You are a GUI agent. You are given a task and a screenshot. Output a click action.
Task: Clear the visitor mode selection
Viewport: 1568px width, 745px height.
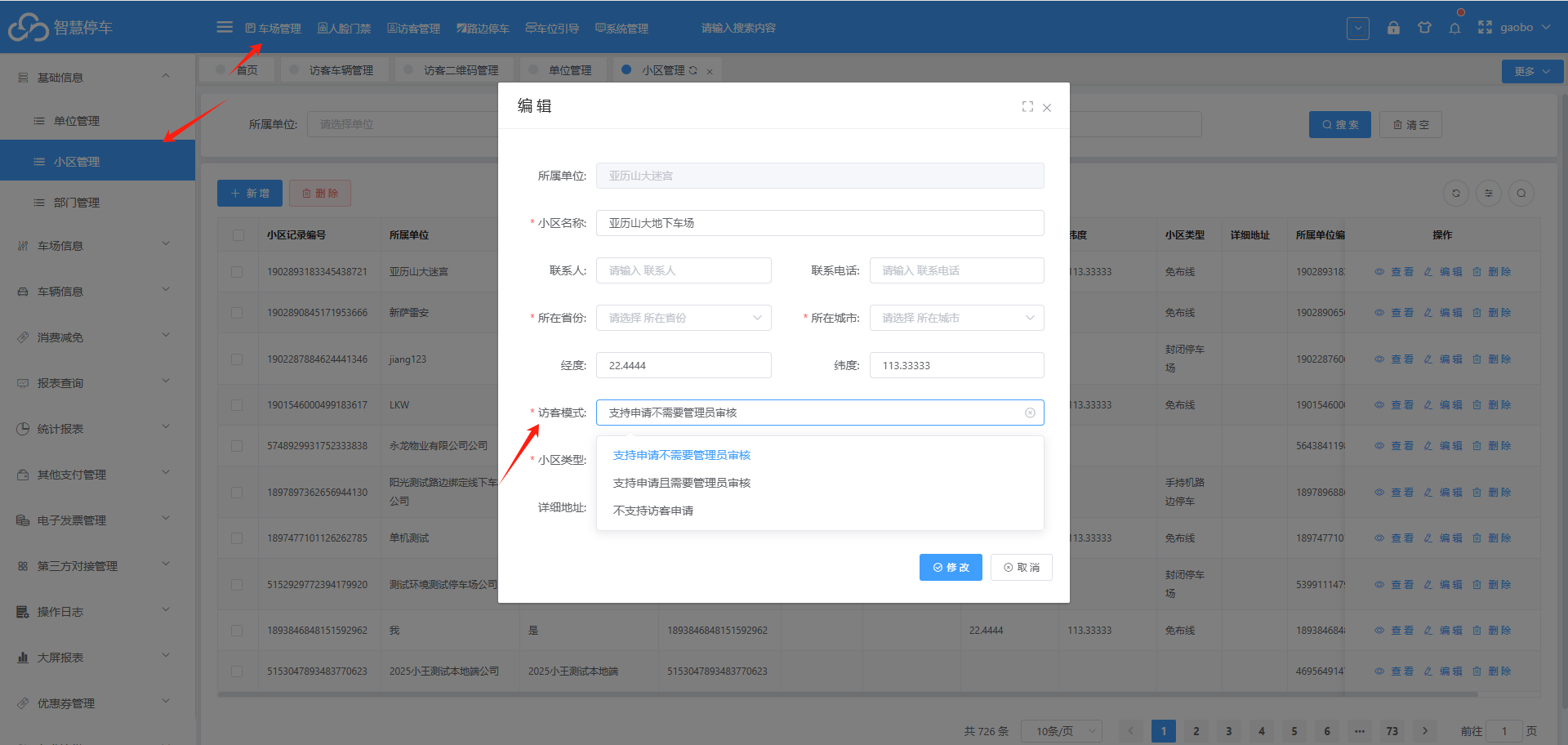1030,413
